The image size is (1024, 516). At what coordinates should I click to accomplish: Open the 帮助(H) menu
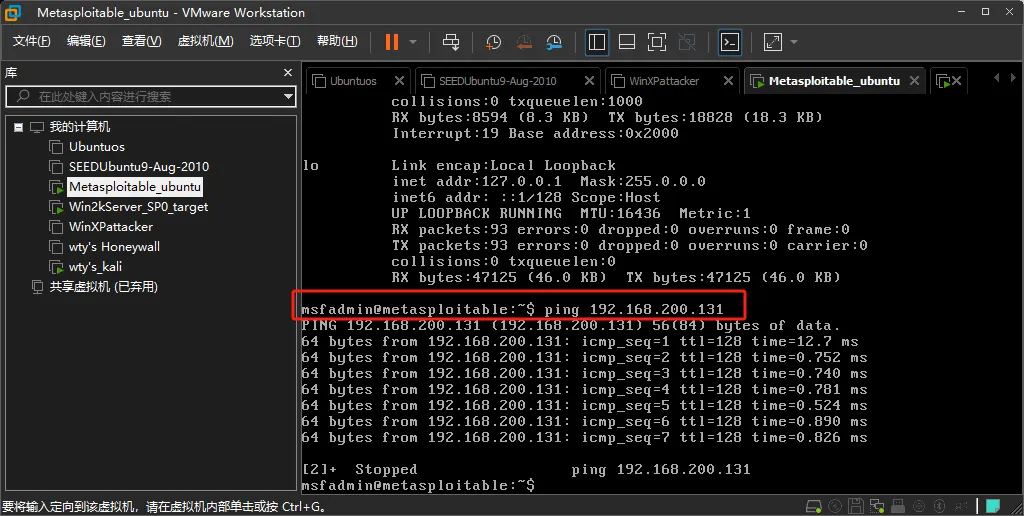(337, 41)
